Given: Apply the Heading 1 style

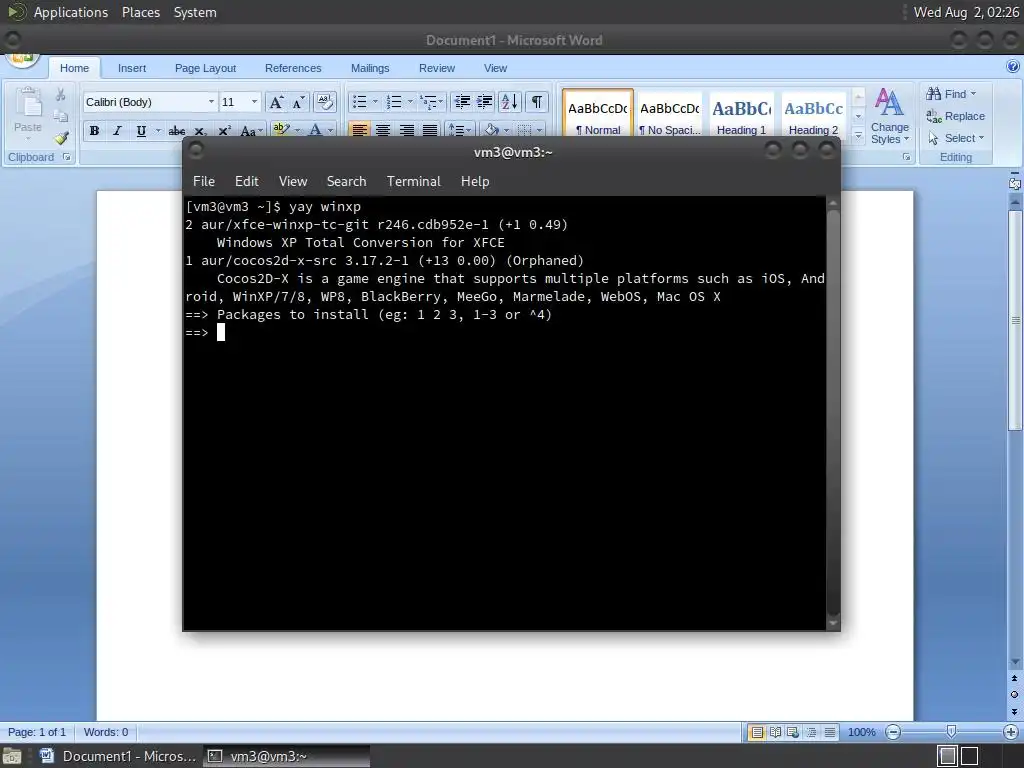Looking at the screenshot, I should click(x=741, y=114).
